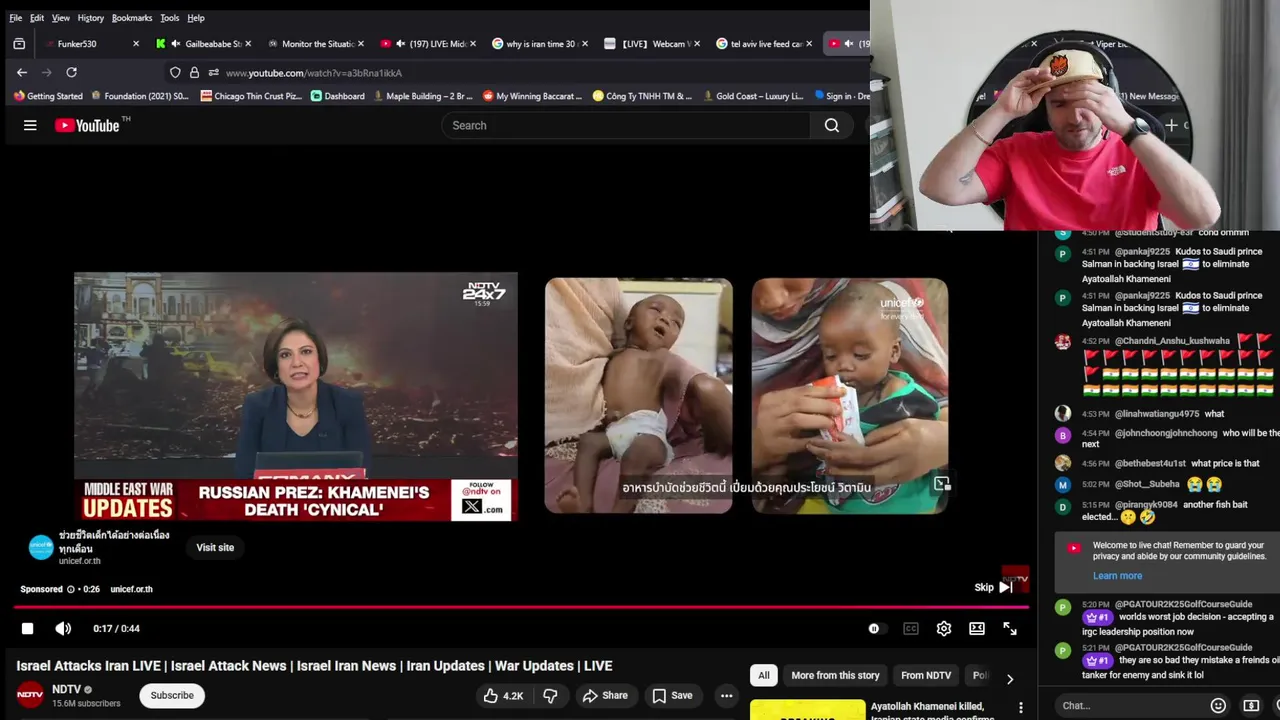
Task: Open @pirangyk9084's chat avatar
Action: pyautogui.click(x=1063, y=508)
